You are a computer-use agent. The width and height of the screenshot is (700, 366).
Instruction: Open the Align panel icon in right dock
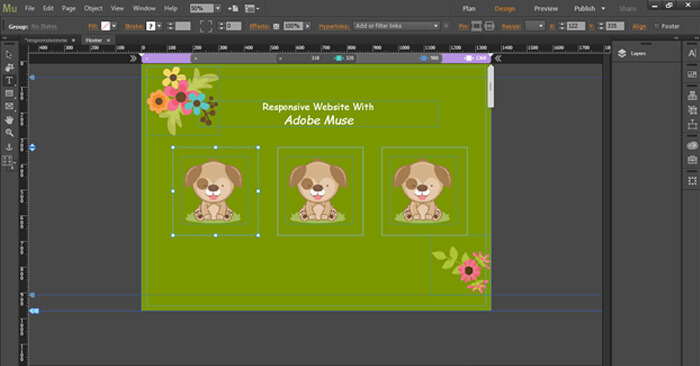(x=692, y=95)
